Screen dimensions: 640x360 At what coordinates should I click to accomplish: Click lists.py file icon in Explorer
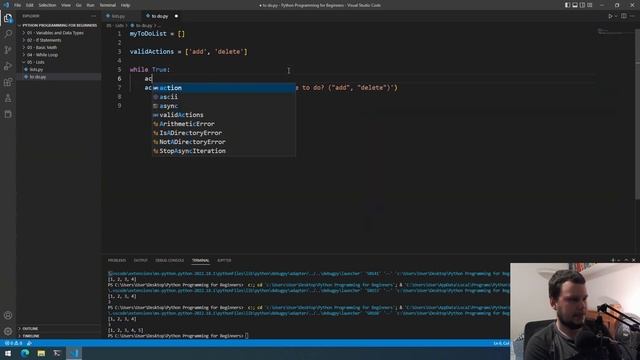point(26,69)
